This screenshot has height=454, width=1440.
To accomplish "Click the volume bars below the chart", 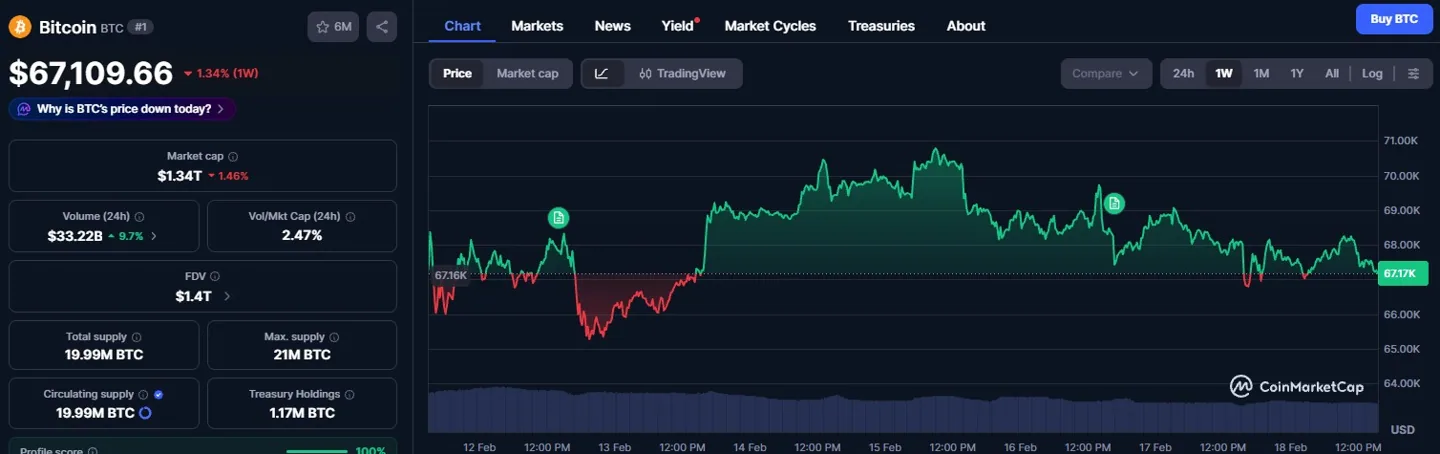I will [903, 410].
